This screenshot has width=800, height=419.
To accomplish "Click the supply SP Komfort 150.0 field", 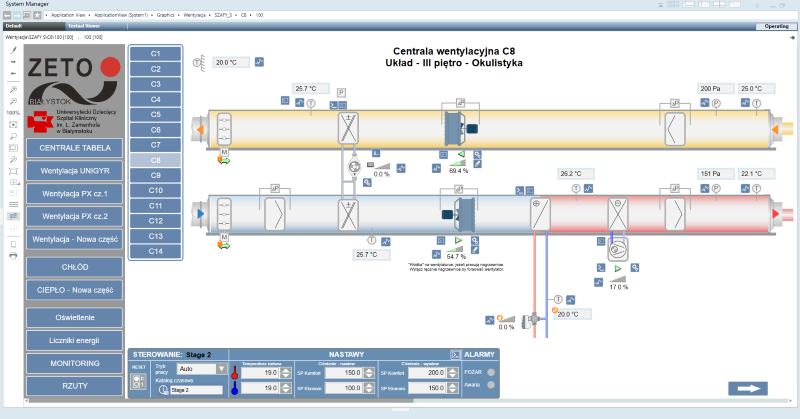I will [343, 373].
